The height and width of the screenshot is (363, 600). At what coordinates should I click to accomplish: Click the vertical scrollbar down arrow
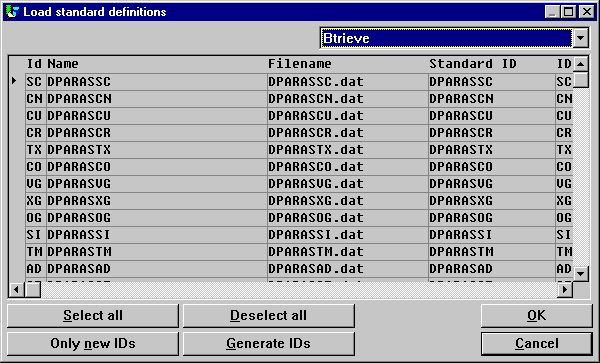(x=580, y=273)
